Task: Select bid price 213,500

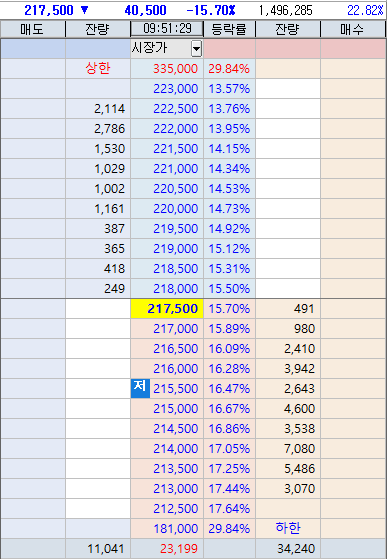Action: tap(175, 468)
